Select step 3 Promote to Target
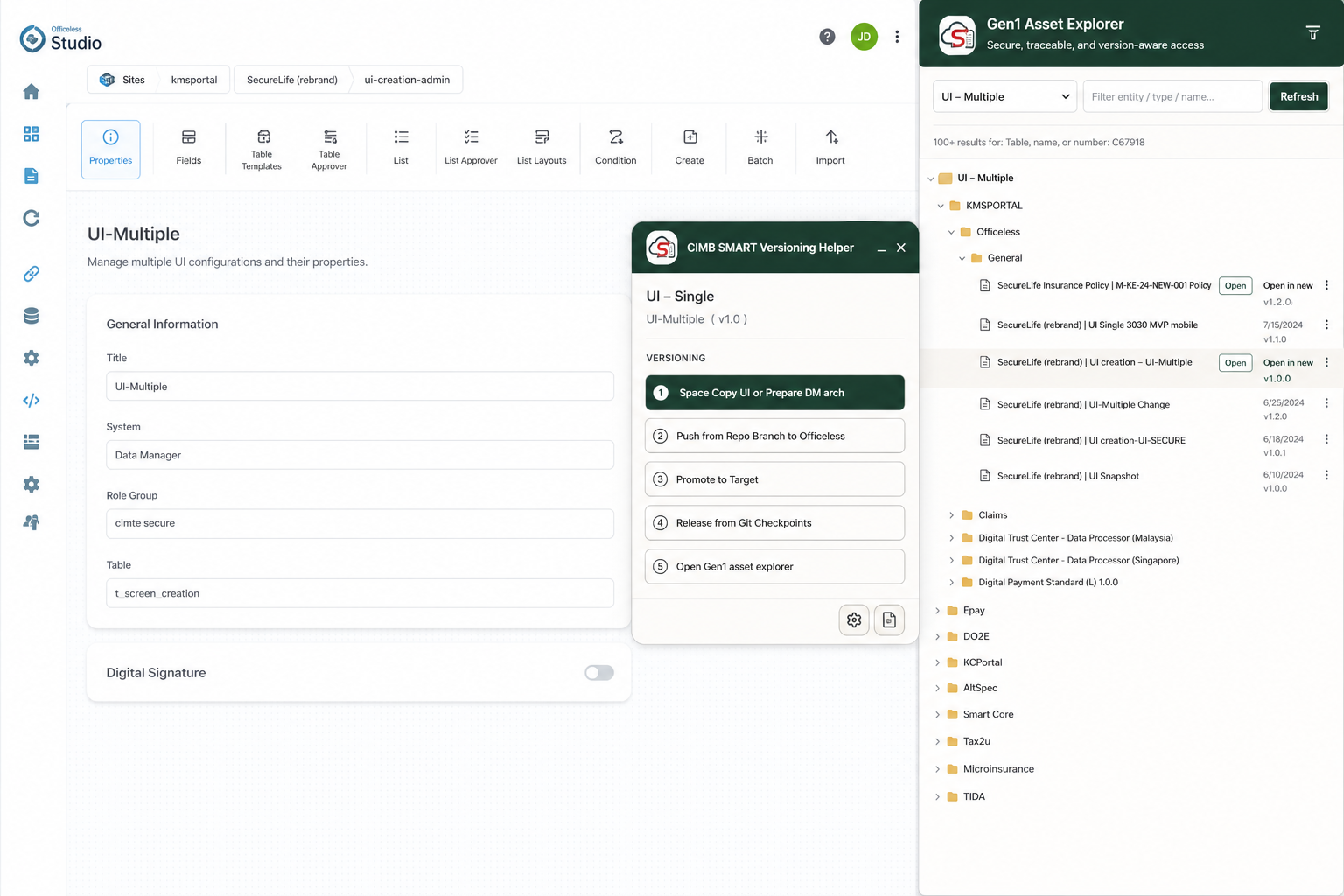 click(775, 479)
